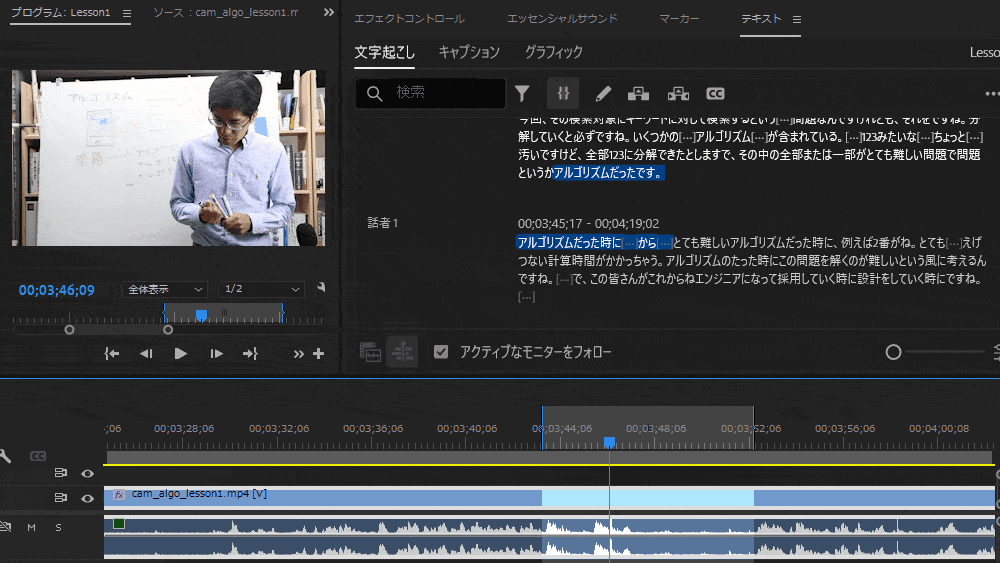Image resolution: width=1000 pixels, height=563 pixels.
Task: Click the pencil edit transcript icon
Action: (603, 94)
